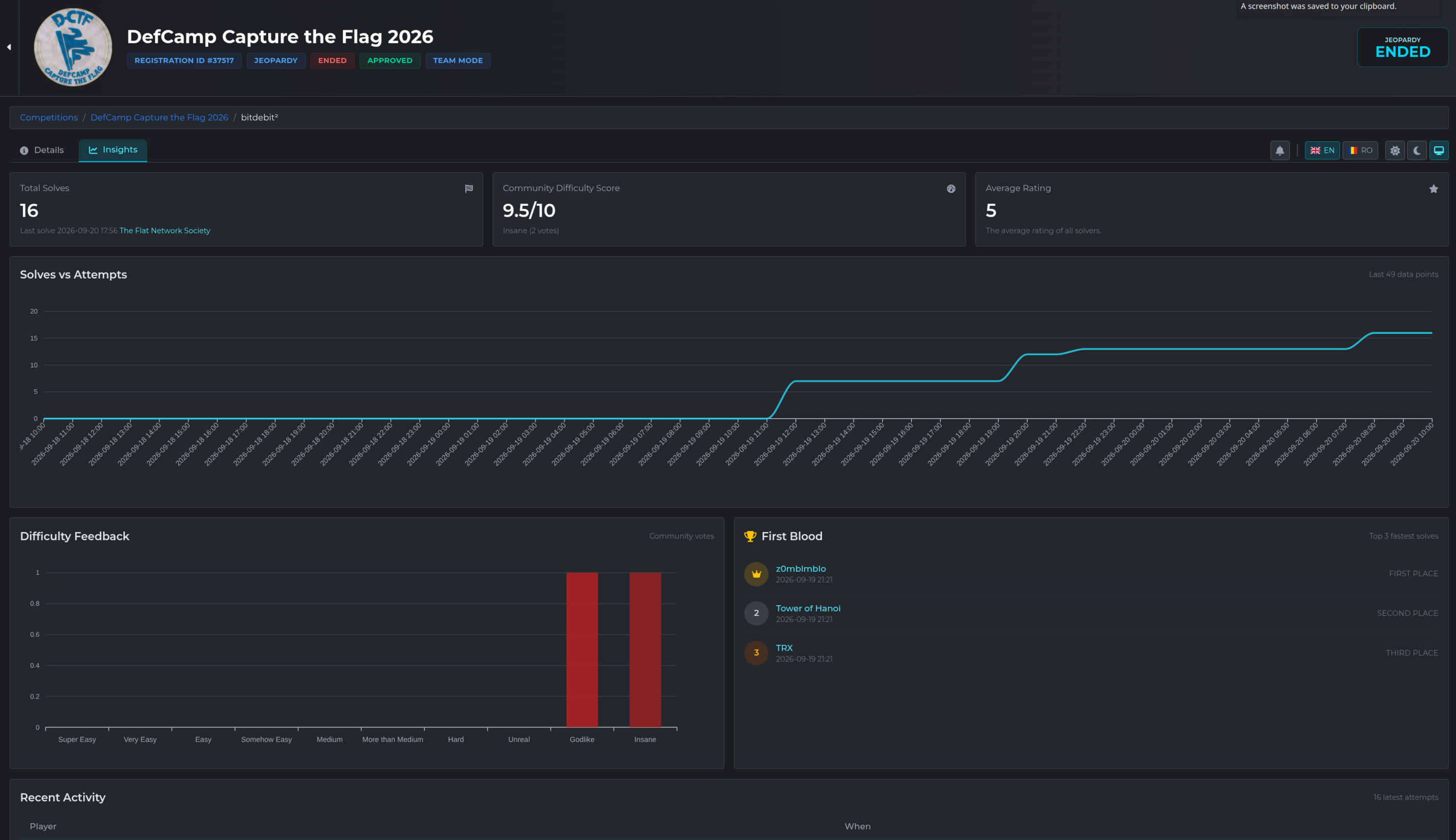Screen dimensions: 1456x840
Task: Select the light theme sun icon
Action: (x=1395, y=150)
